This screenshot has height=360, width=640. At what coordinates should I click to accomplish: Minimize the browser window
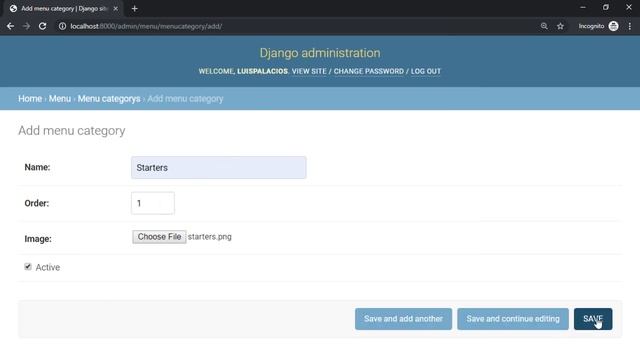point(583,7)
